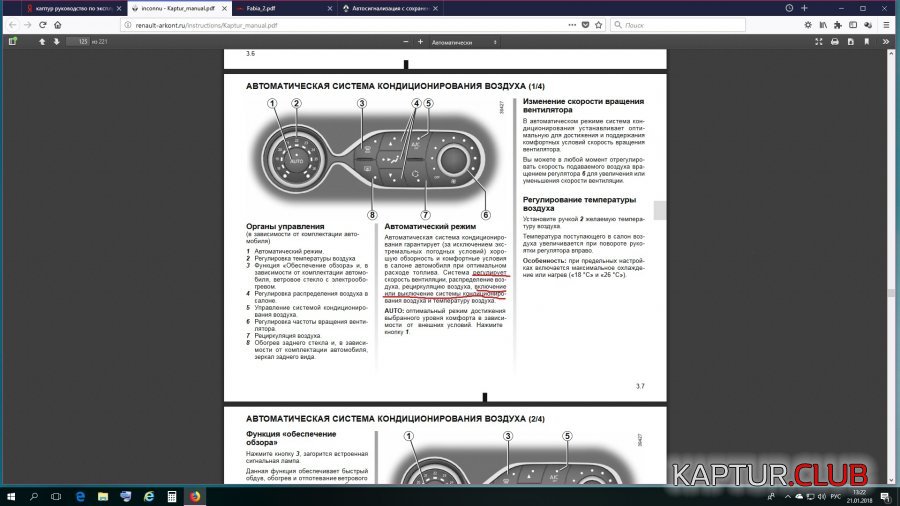The width and height of the screenshot is (900, 506).
Task: Go to previous PDF page arrow
Action: pyautogui.click(x=42, y=41)
